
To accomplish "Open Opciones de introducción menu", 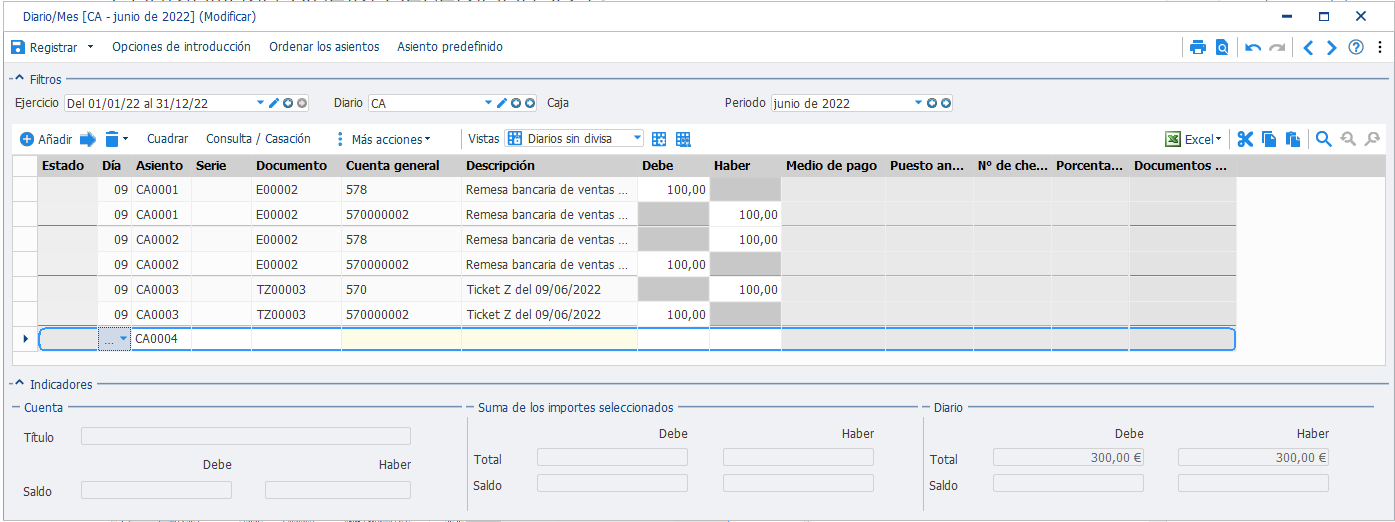I will coord(181,47).
